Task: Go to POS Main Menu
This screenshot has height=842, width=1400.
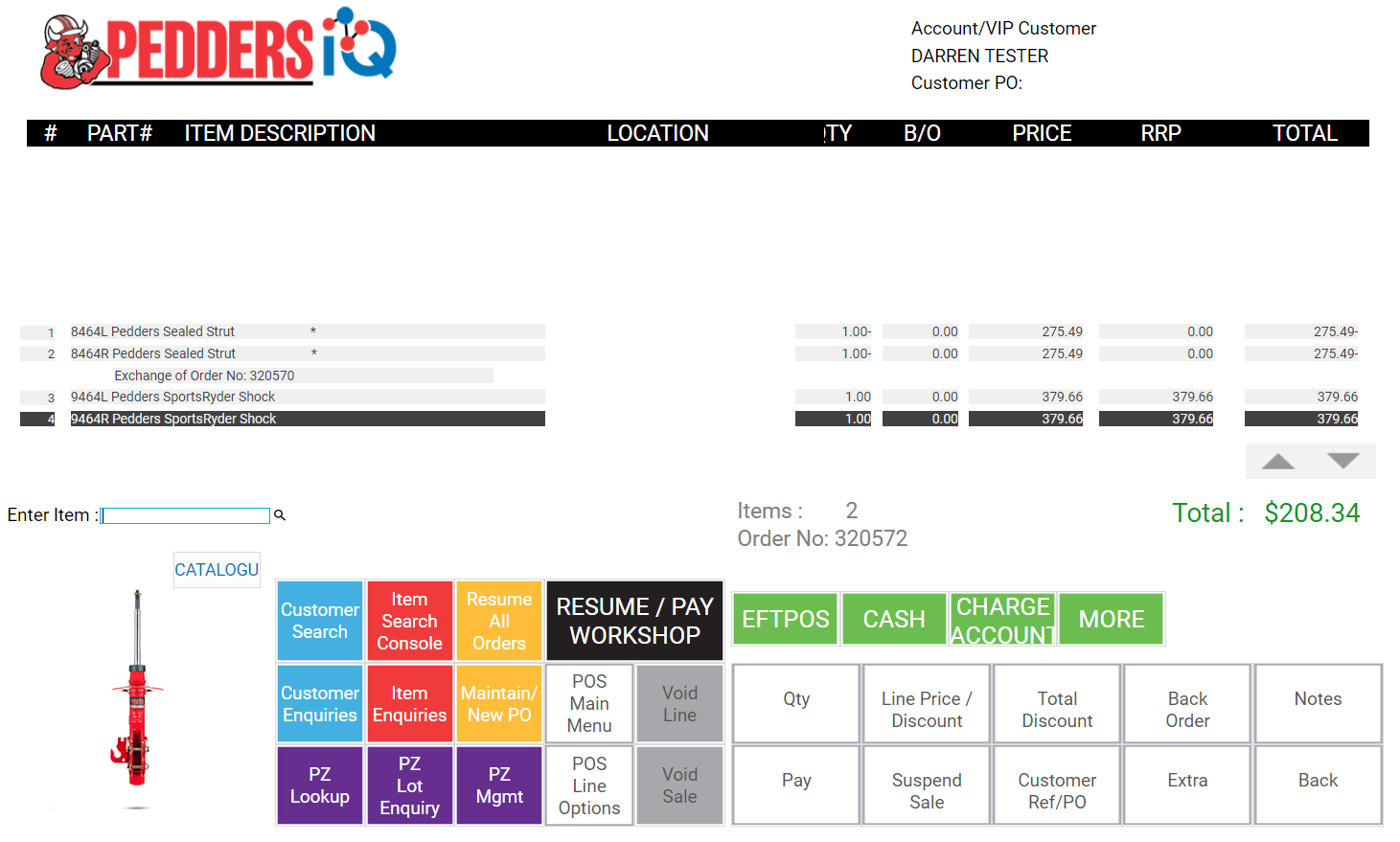Action: (x=589, y=704)
